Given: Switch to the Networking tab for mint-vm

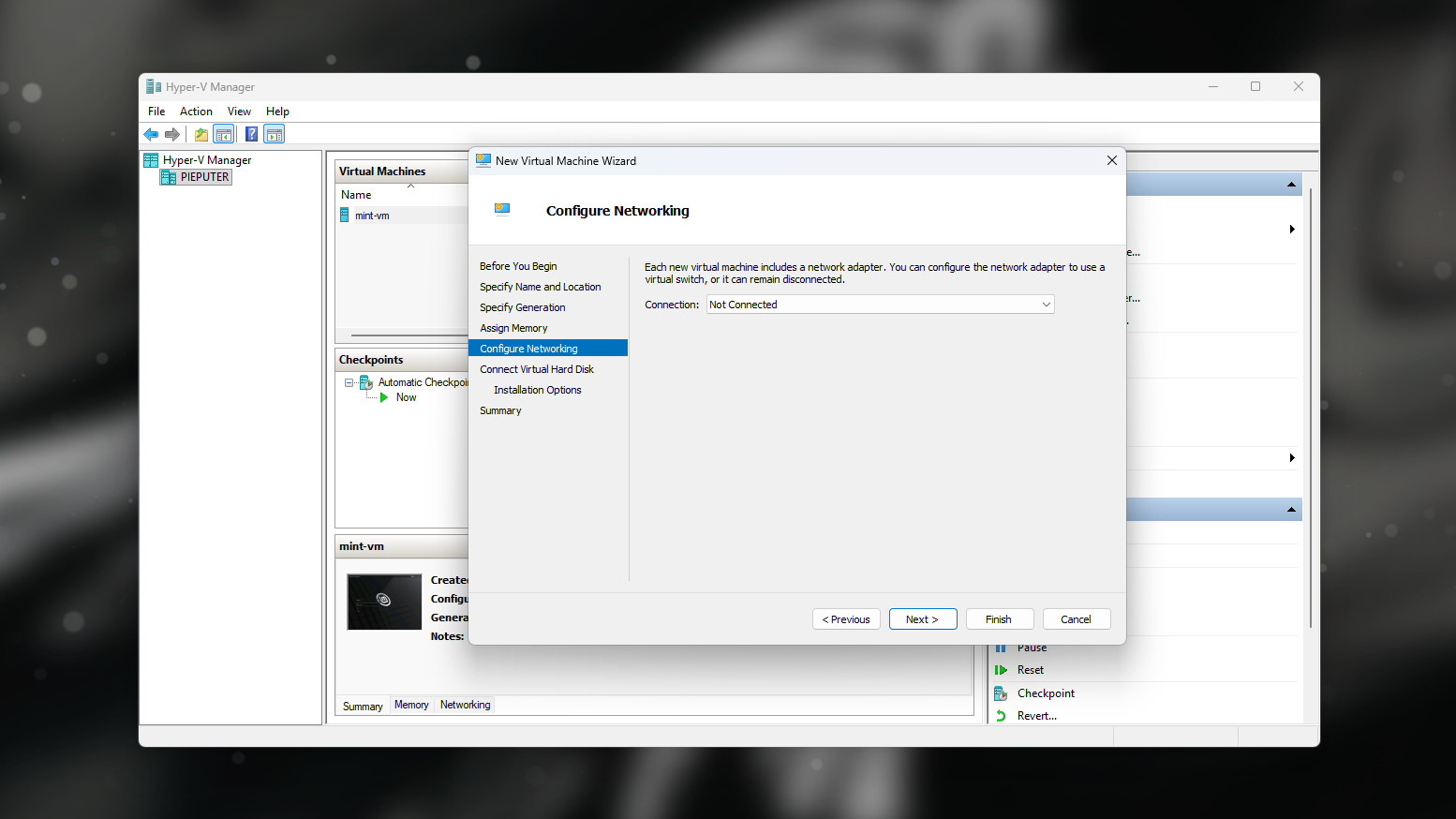Looking at the screenshot, I should 465,705.
